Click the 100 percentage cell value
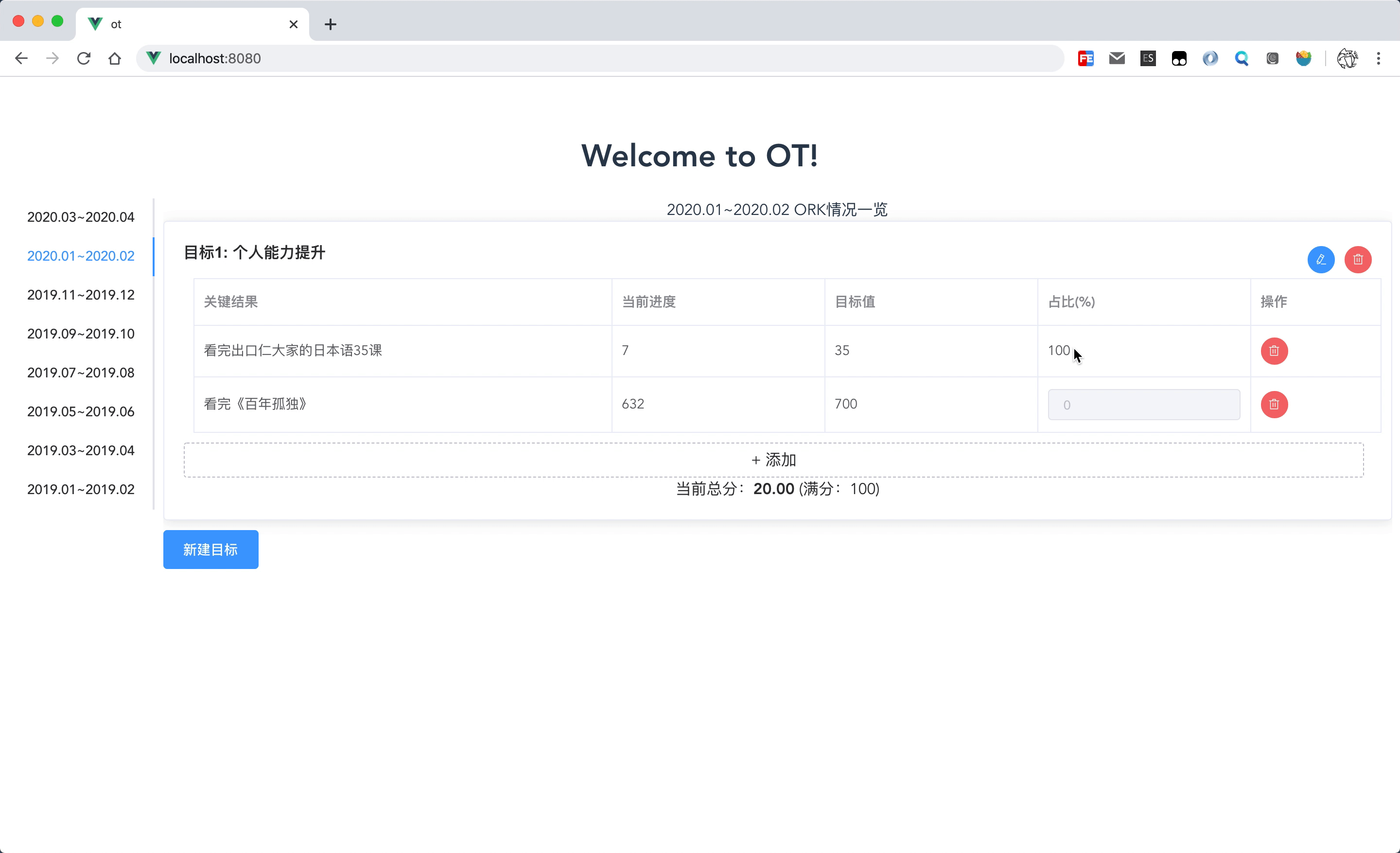 tap(1059, 351)
